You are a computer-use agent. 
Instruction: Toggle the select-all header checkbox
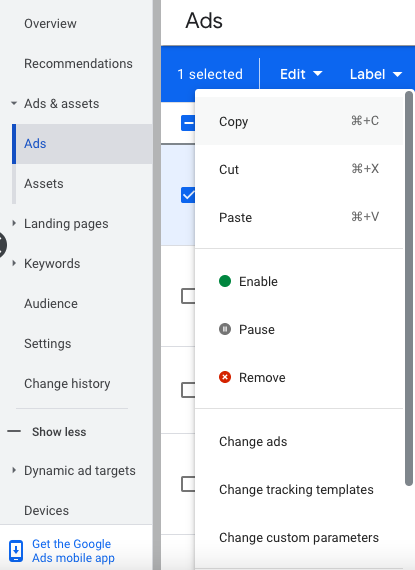pos(188,123)
